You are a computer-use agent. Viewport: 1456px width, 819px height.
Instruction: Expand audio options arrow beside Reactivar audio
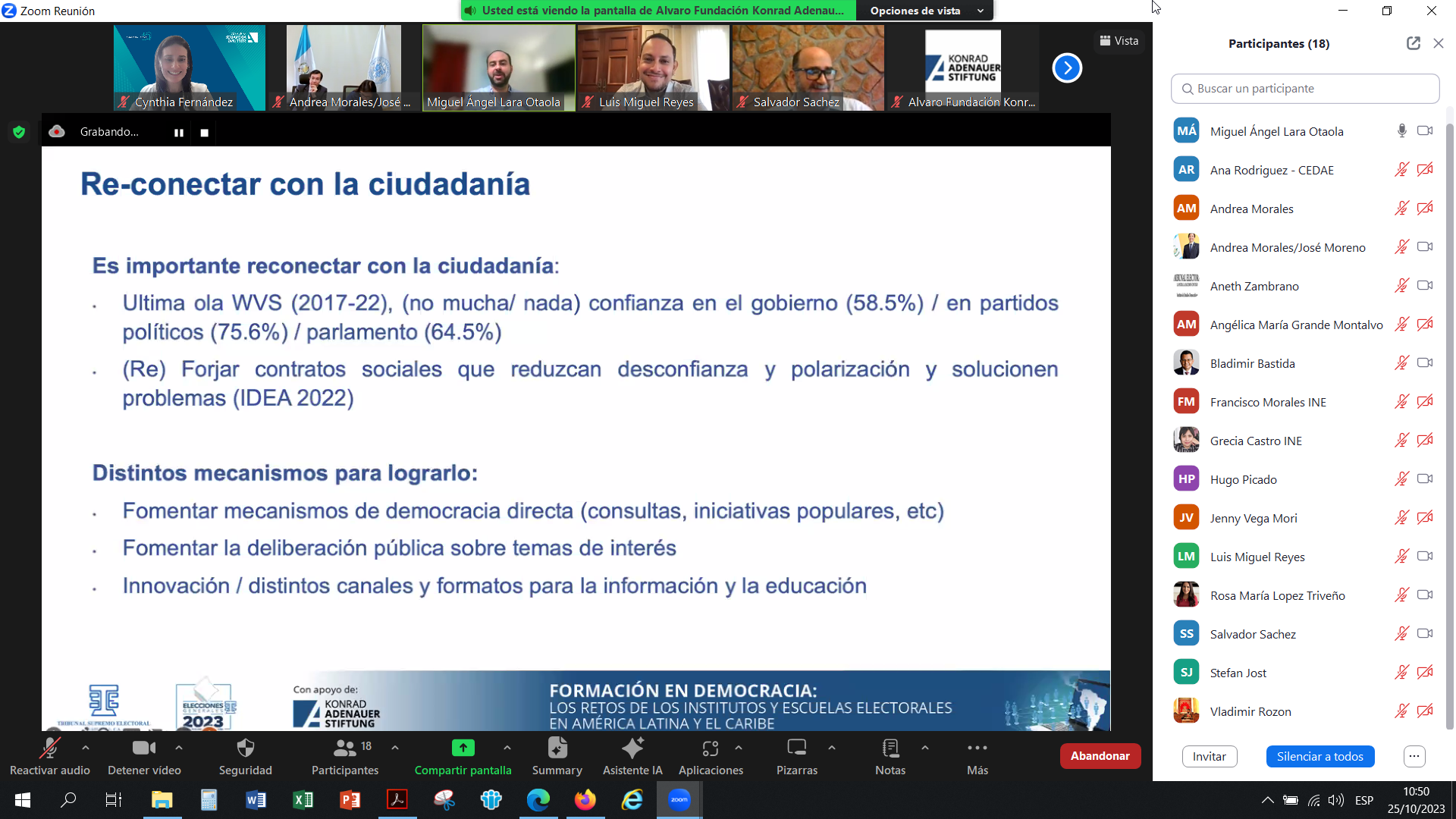point(86,748)
